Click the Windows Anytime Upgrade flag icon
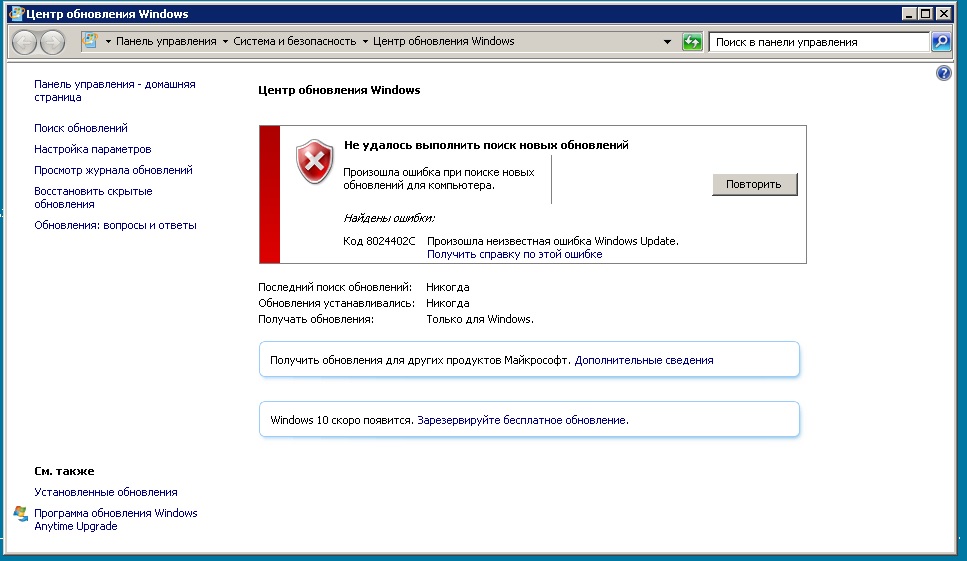The width and height of the screenshot is (967, 561). 20,514
